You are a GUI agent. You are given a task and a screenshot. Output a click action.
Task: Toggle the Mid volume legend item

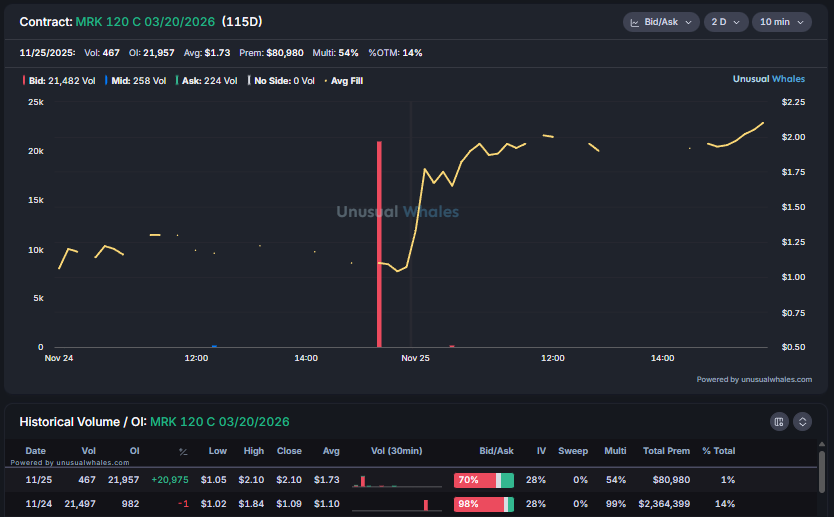(135, 81)
